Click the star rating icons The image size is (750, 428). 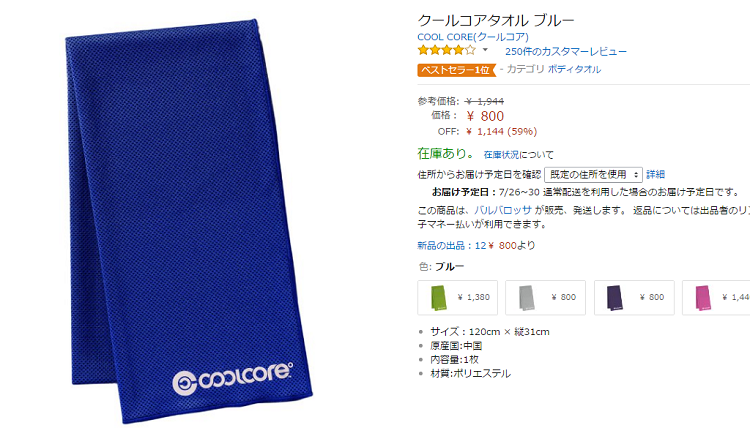[446, 50]
